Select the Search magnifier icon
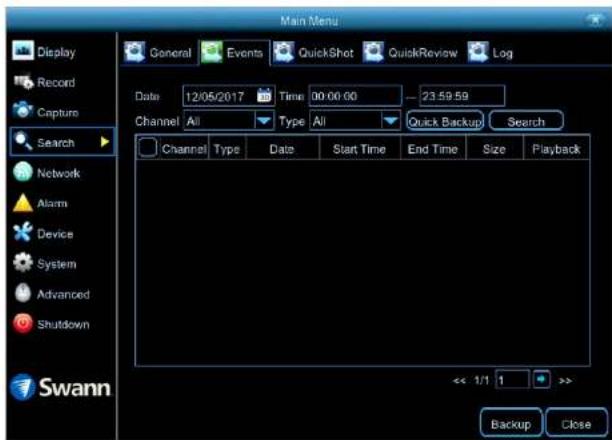612x440 pixels. pyautogui.click(x=23, y=141)
